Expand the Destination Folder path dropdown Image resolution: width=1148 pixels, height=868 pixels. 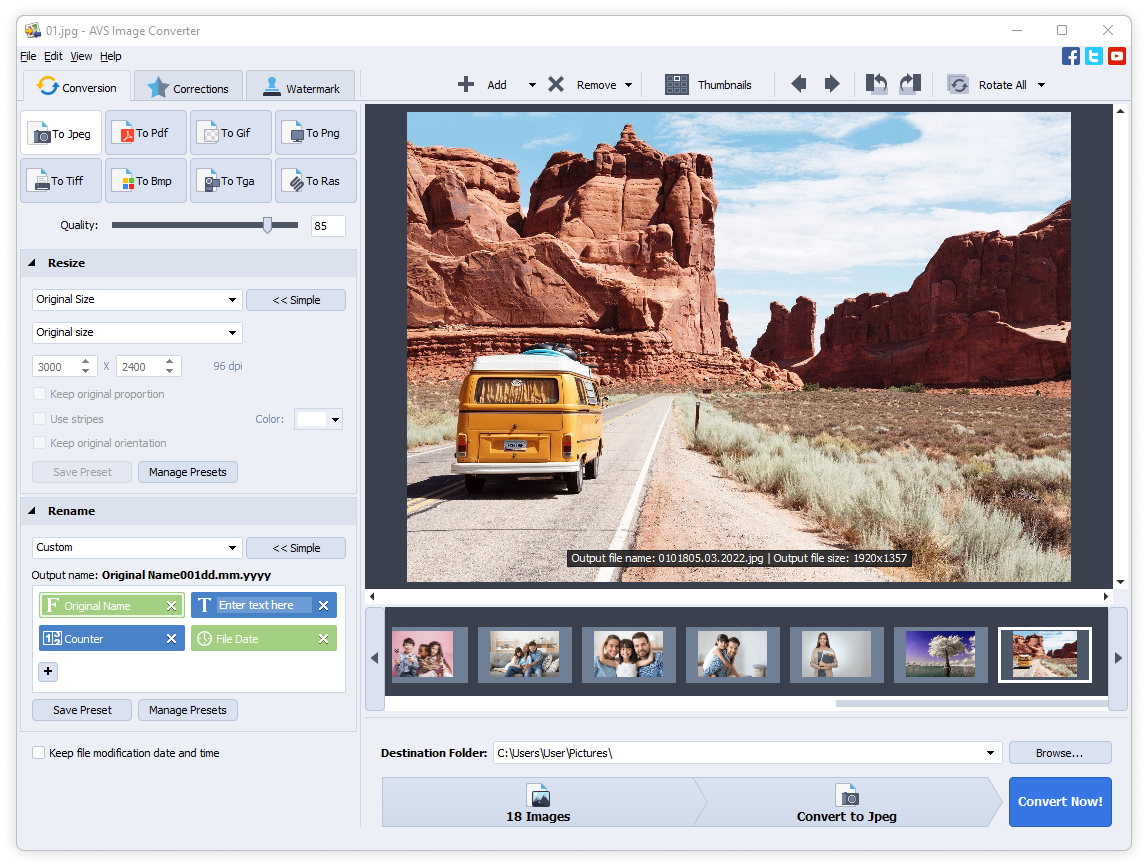[991, 753]
